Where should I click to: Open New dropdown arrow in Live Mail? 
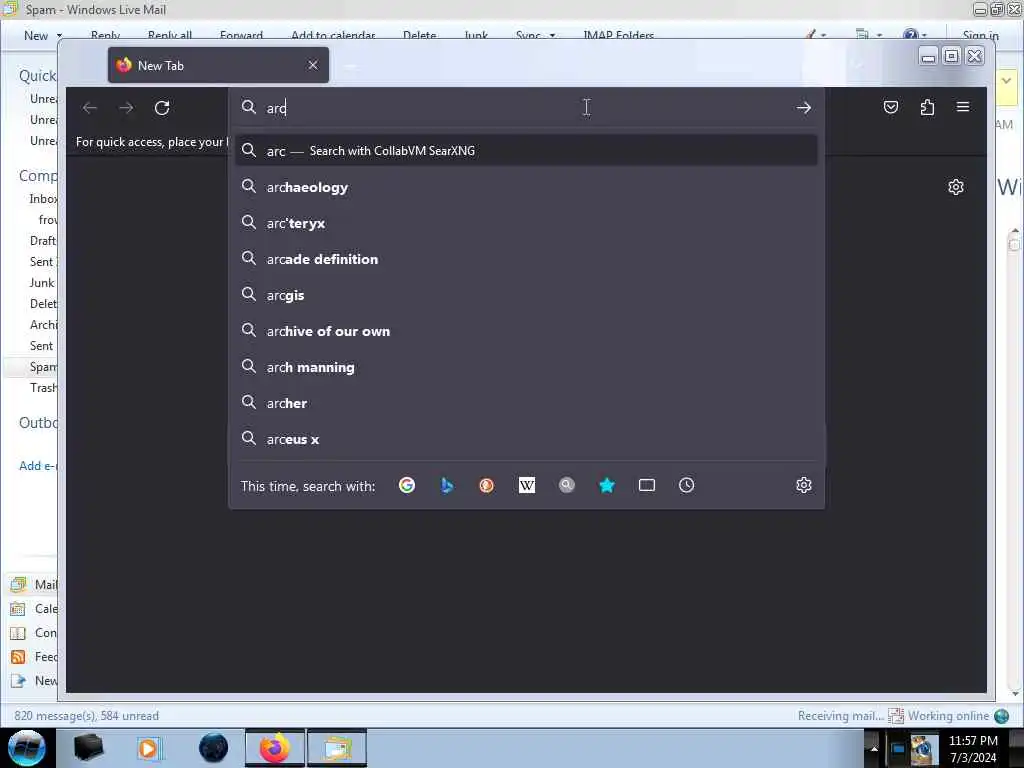point(59,36)
